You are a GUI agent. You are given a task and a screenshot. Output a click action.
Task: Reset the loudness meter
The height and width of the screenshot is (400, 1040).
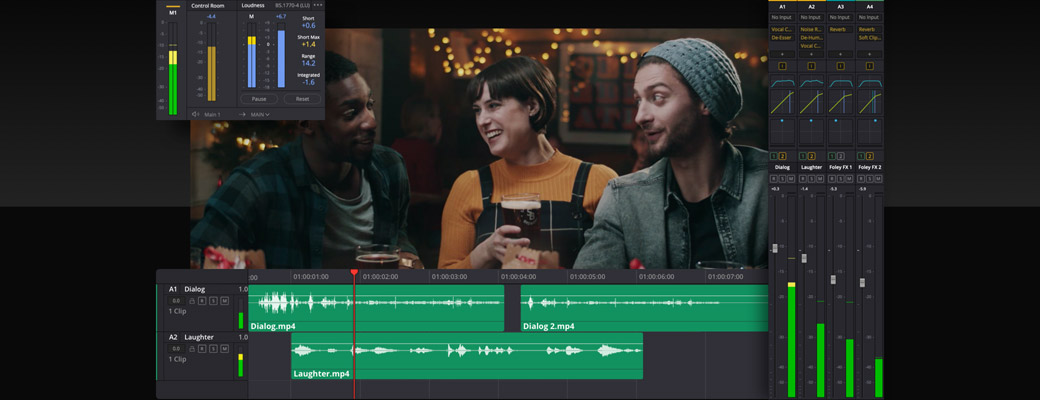[302, 99]
